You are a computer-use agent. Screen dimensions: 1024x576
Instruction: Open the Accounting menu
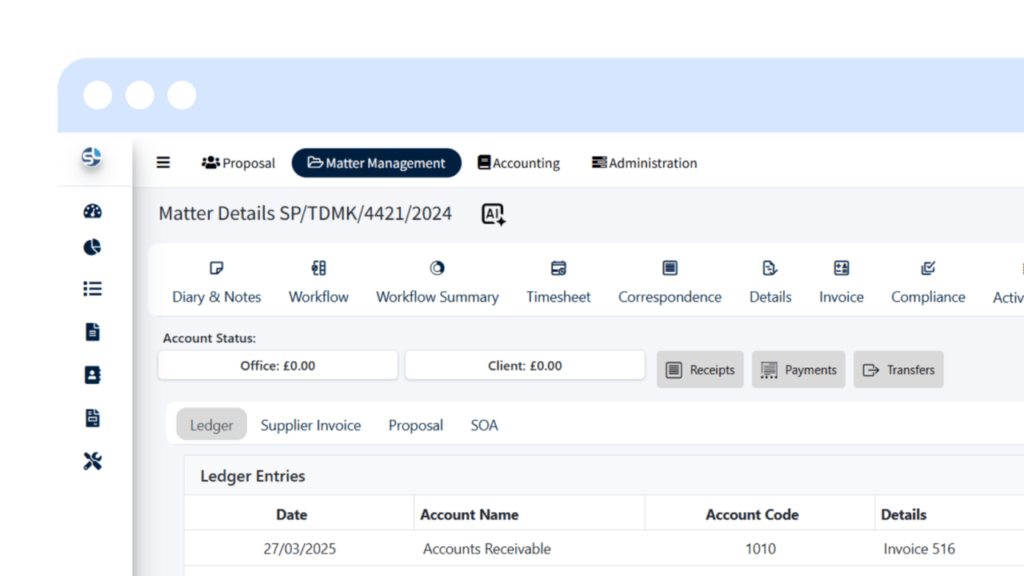518,163
